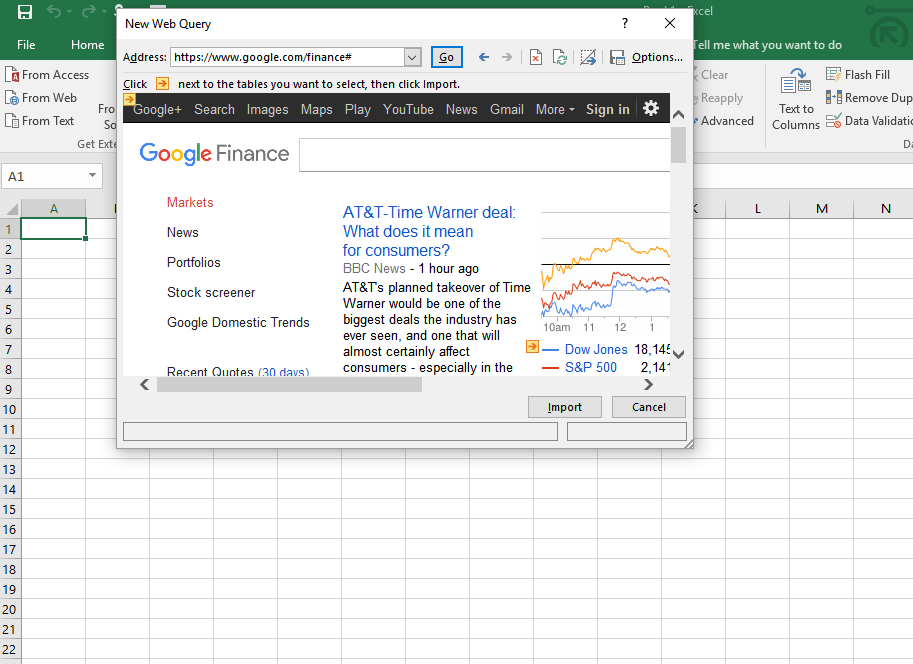The image size is (913, 664).
Task: Click Gmail in Google bar
Action: click(507, 110)
